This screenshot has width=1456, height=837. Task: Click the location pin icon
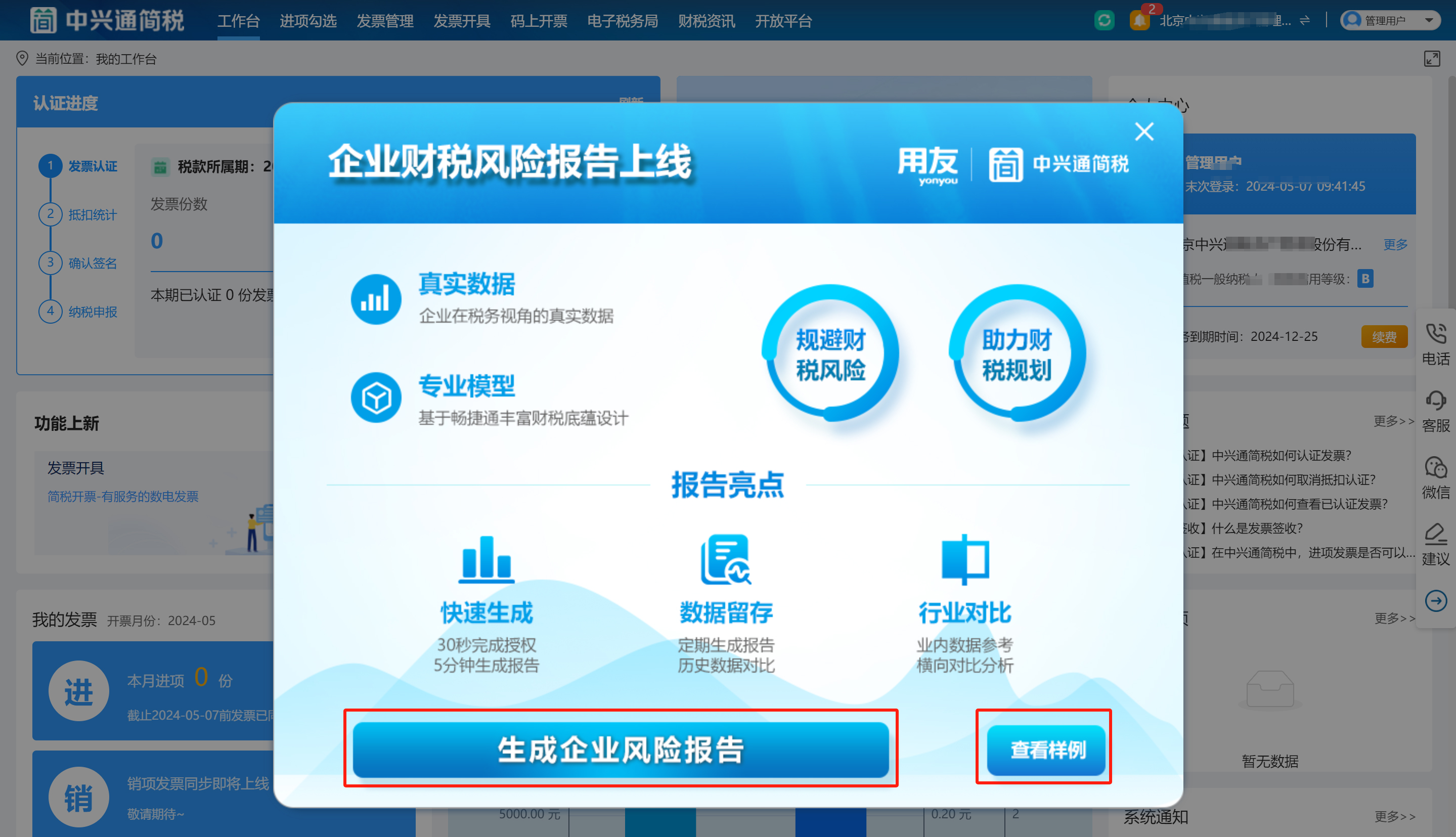22,59
